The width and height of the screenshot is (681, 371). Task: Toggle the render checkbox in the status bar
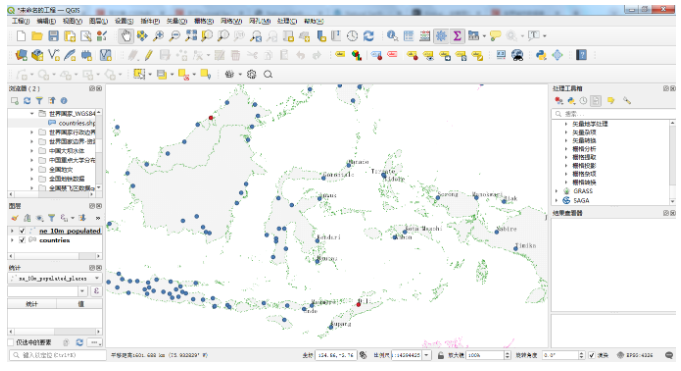(592, 355)
